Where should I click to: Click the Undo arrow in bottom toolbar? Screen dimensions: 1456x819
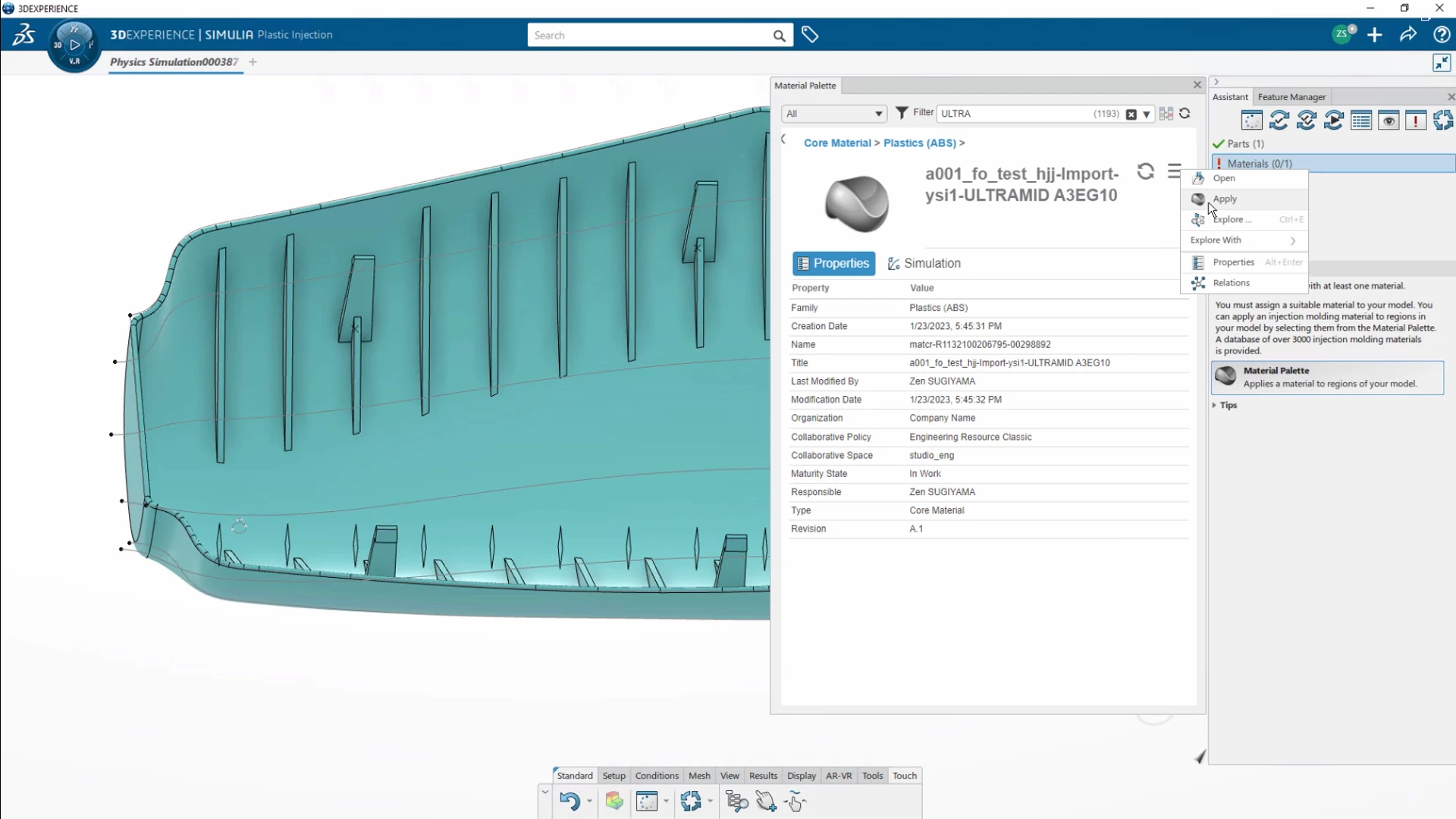569,801
